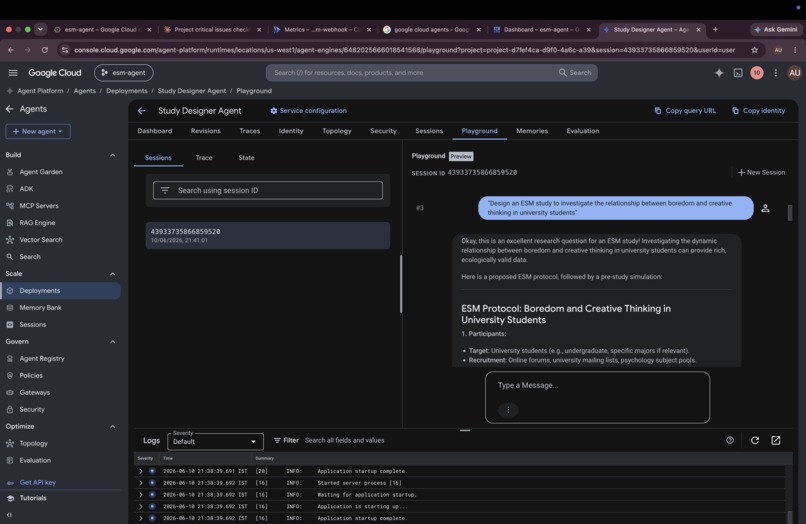
Task: Open the Severity Default dropdown
Action: pos(215,441)
